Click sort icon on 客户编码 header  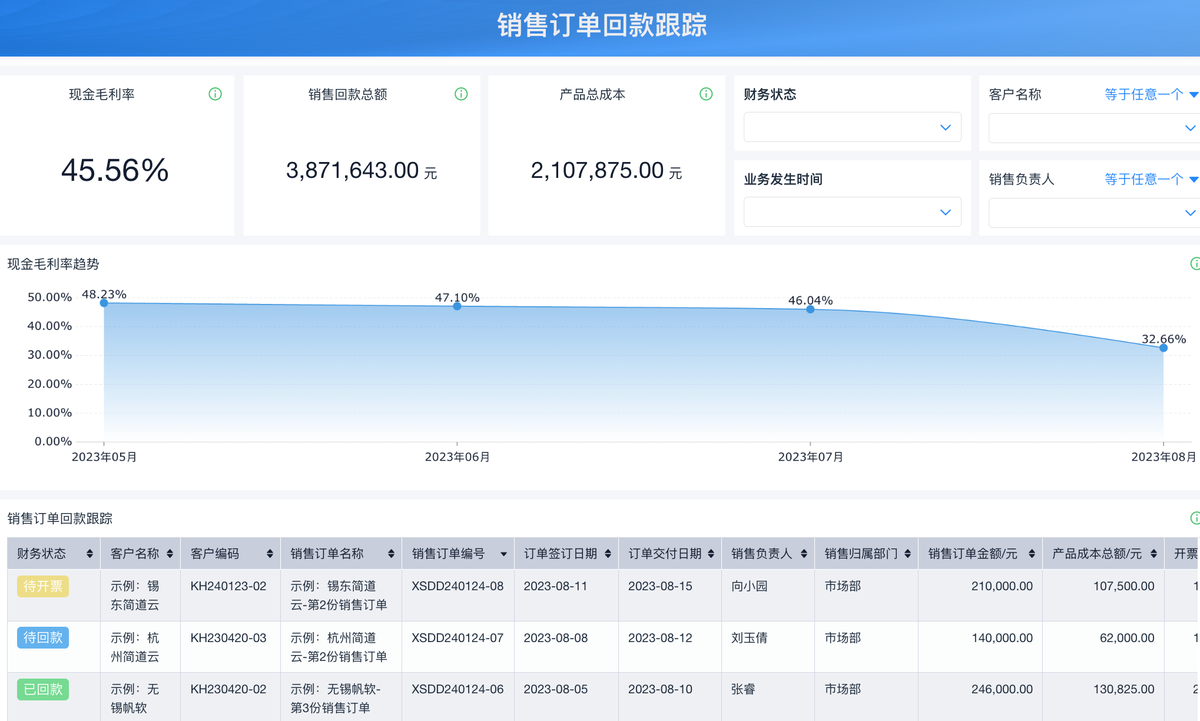point(270,554)
